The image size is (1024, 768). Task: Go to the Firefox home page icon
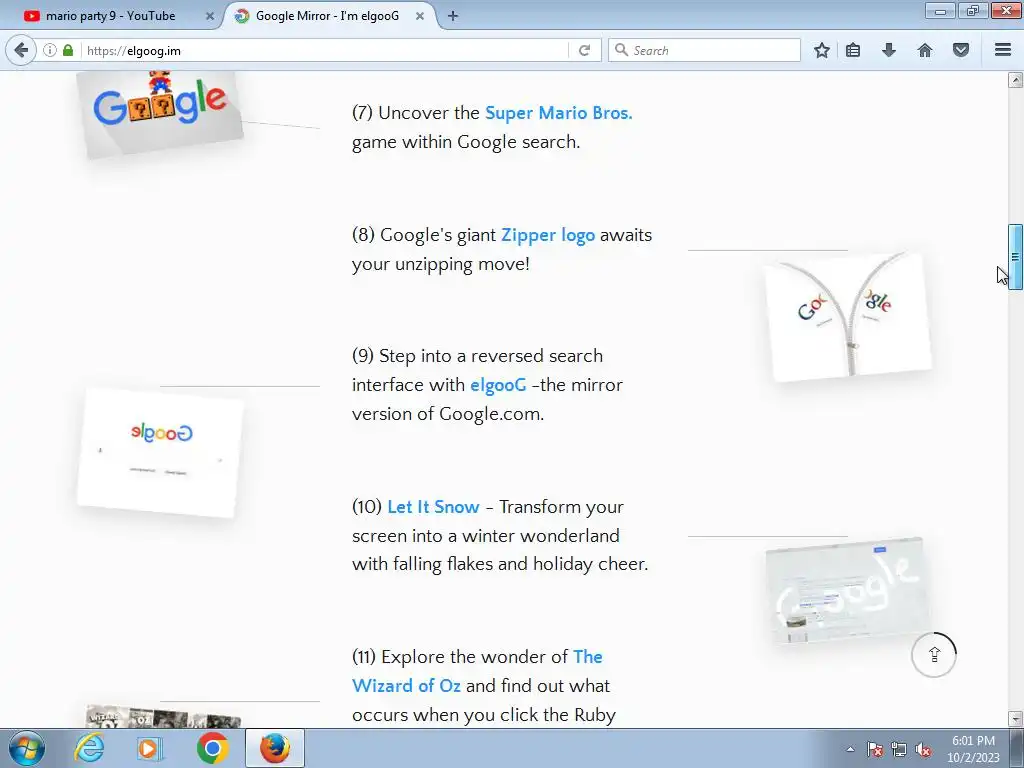[x=925, y=50]
